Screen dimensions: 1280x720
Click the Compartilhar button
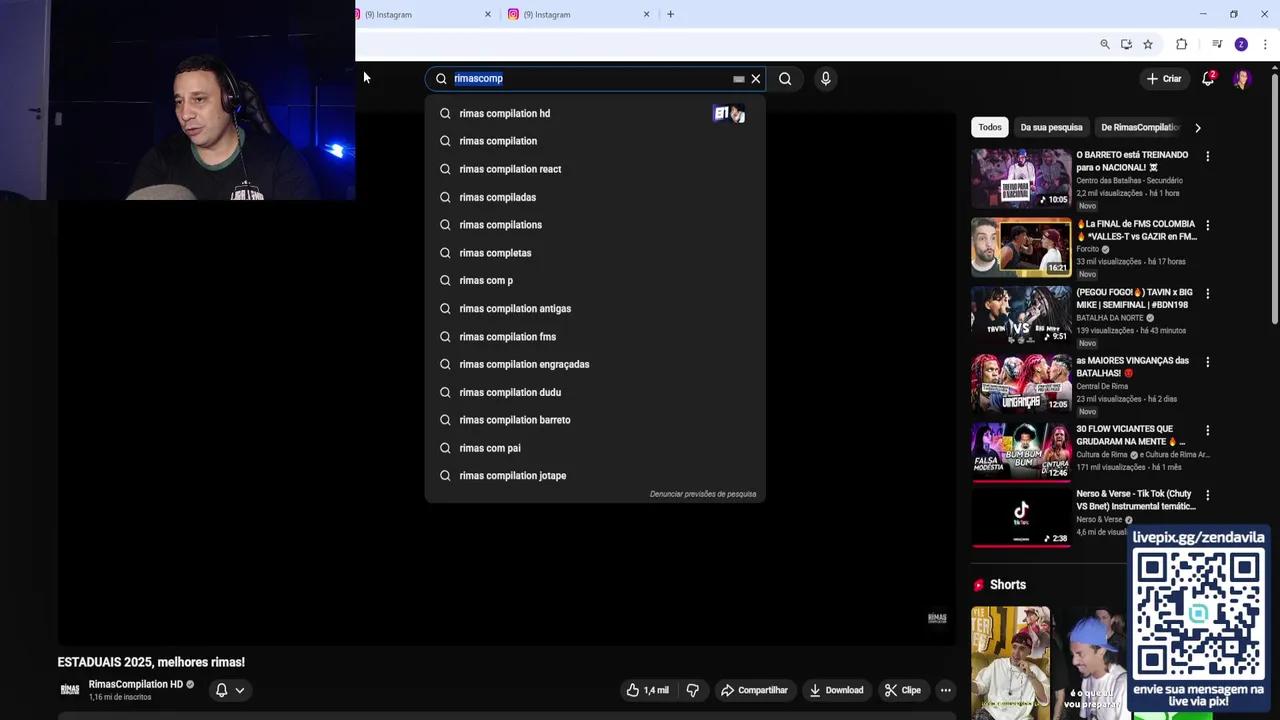coord(755,690)
